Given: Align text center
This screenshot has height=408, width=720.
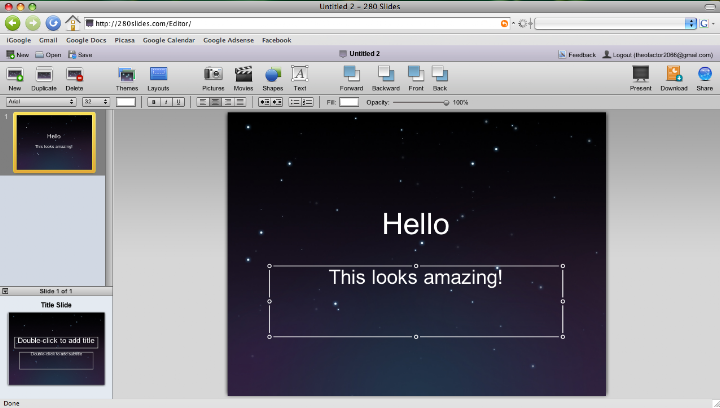Looking at the screenshot, I should [x=215, y=102].
